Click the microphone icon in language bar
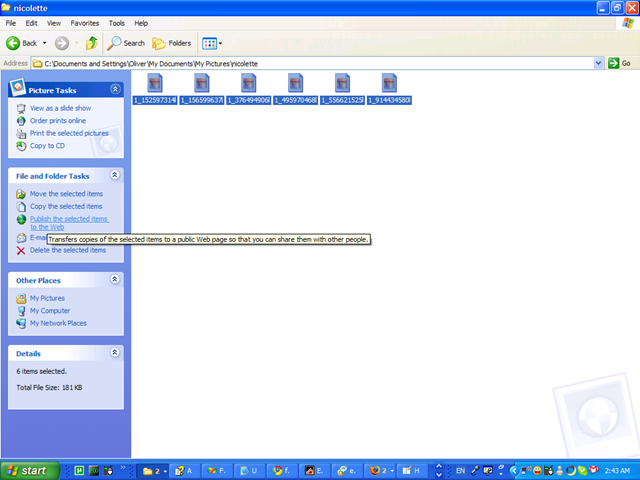The height and width of the screenshot is (480, 640). [x=475, y=471]
